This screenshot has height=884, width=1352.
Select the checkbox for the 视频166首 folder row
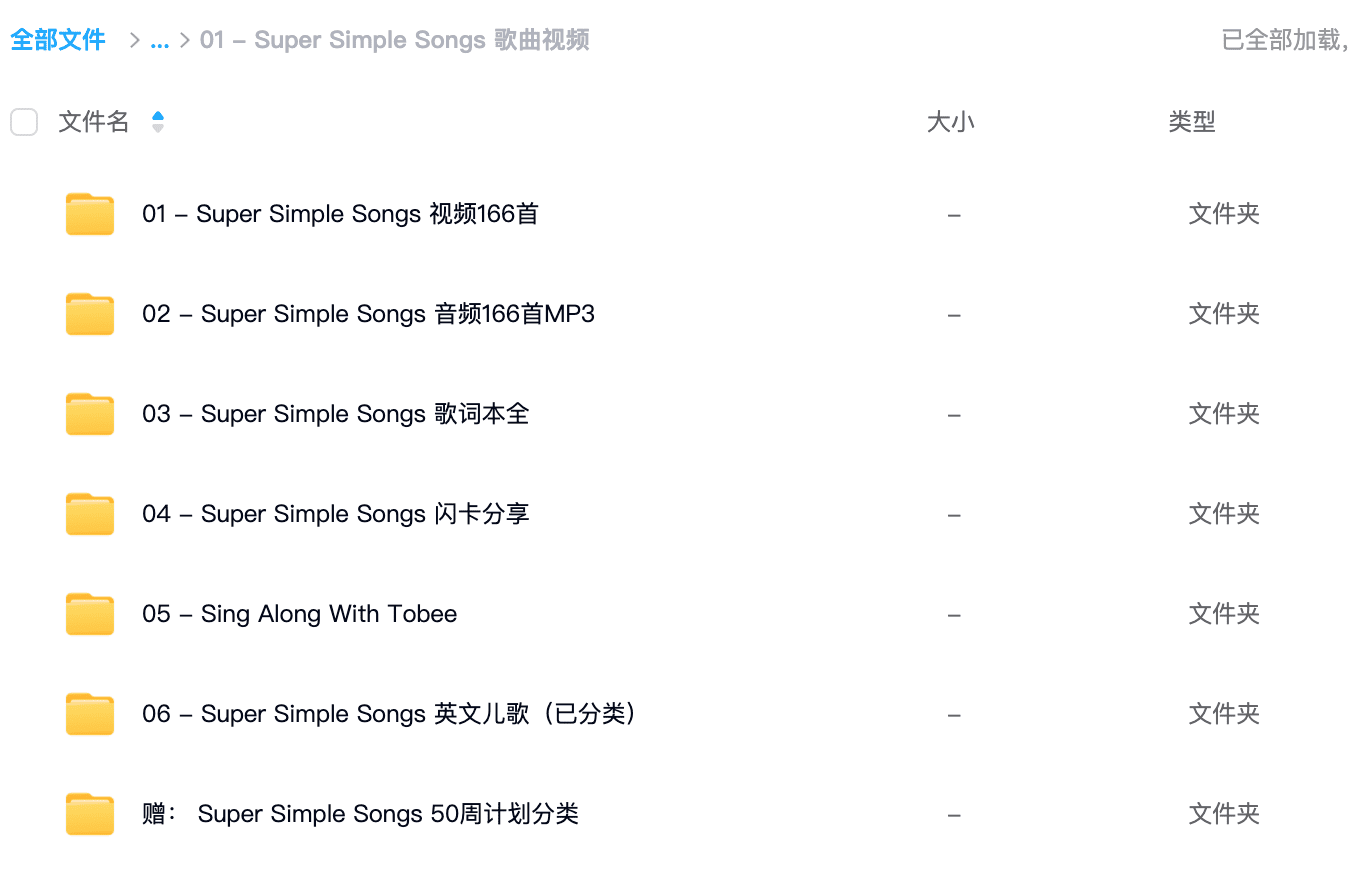point(24,214)
